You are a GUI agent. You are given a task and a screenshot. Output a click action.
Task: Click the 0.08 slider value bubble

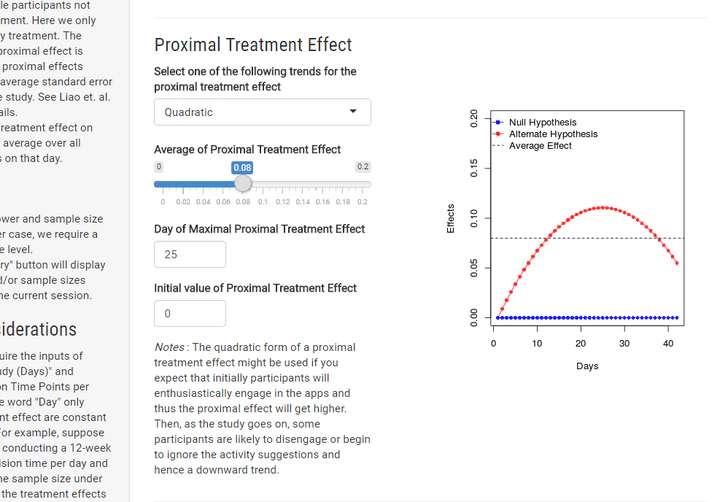pyautogui.click(x=243, y=167)
